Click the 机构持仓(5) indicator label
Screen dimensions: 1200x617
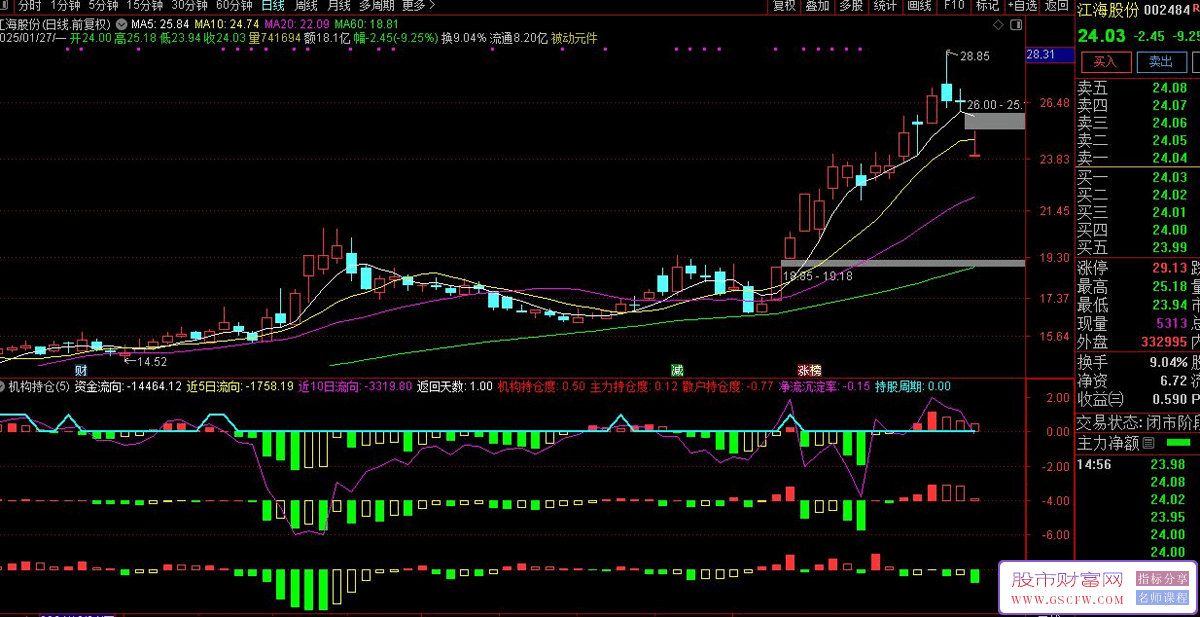click(x=38, y=386)
